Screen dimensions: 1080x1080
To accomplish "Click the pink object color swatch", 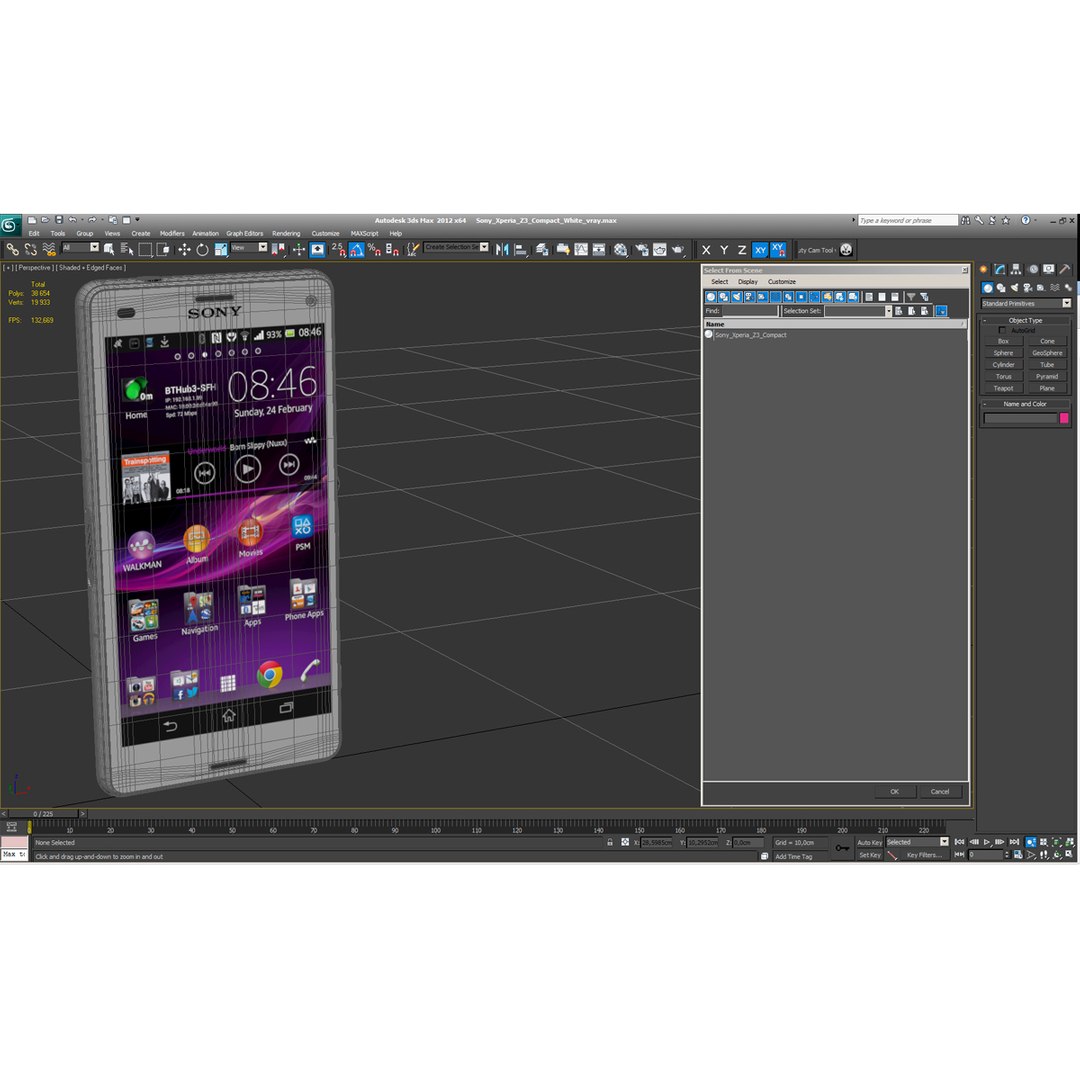I will (x=1063, y=418).
